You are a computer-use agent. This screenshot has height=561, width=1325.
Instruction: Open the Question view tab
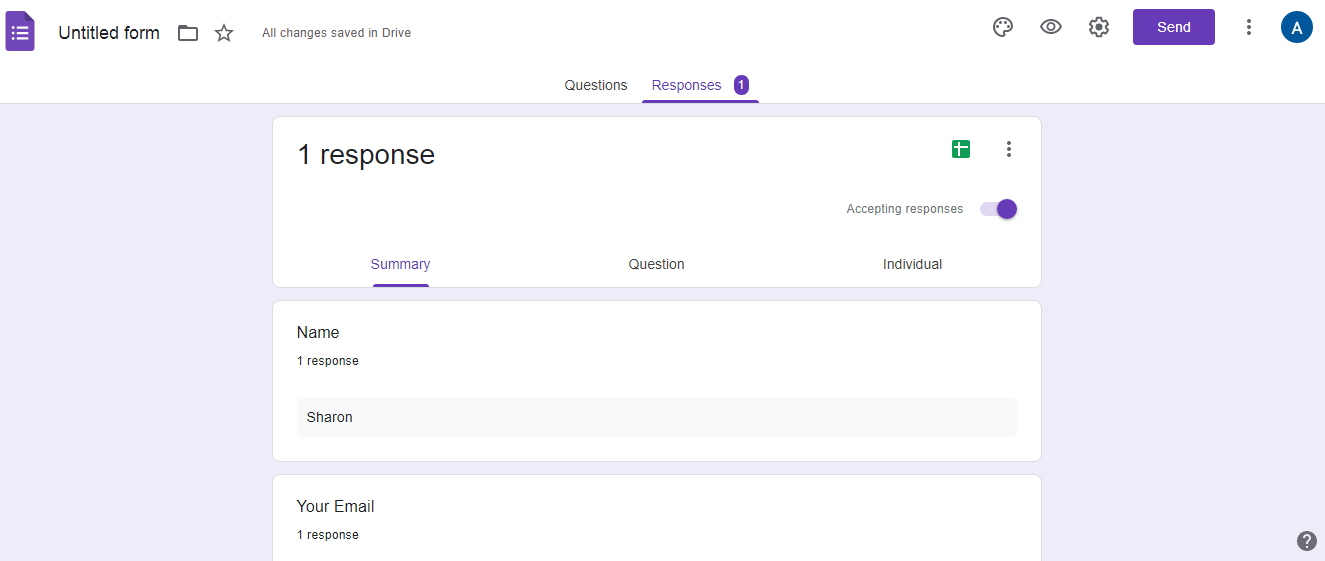coord(656,264)
